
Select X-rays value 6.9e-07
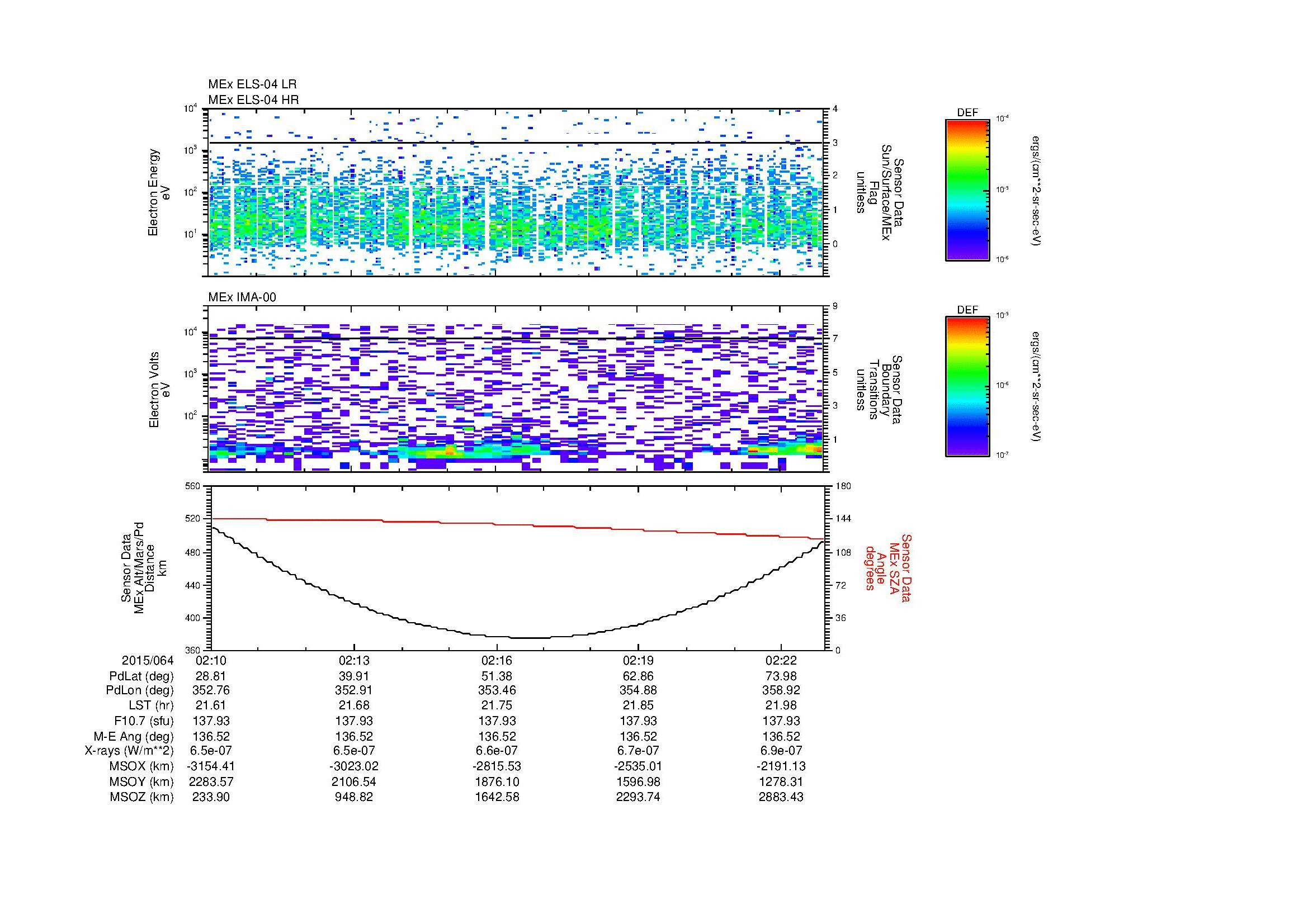coord(781,751)
